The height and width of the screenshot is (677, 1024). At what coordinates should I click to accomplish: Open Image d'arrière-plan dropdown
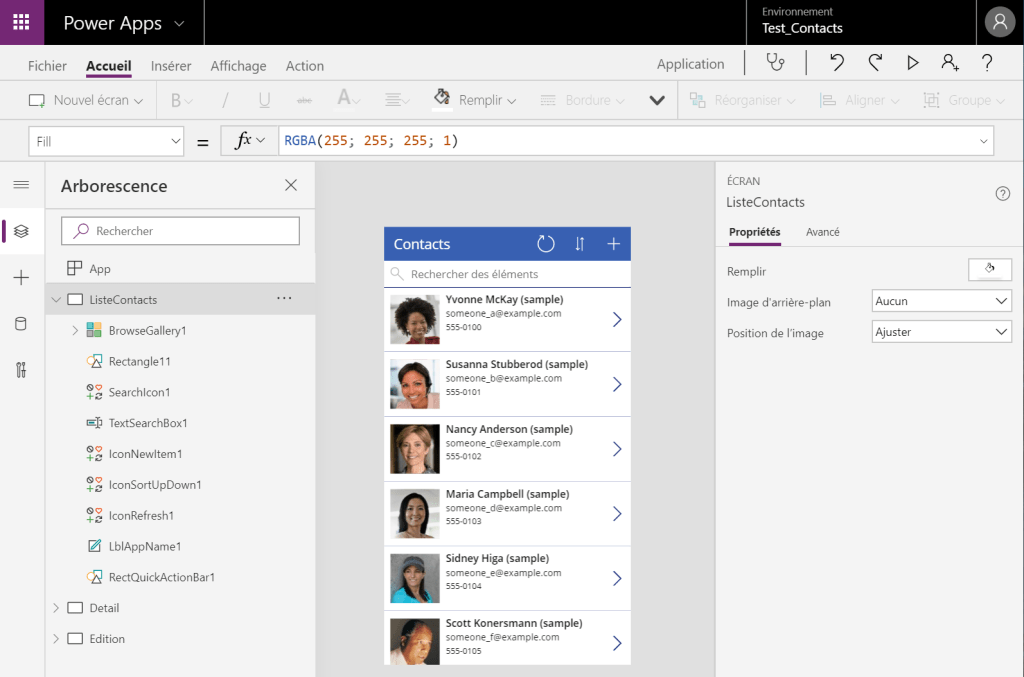click(x=941, y=301)
